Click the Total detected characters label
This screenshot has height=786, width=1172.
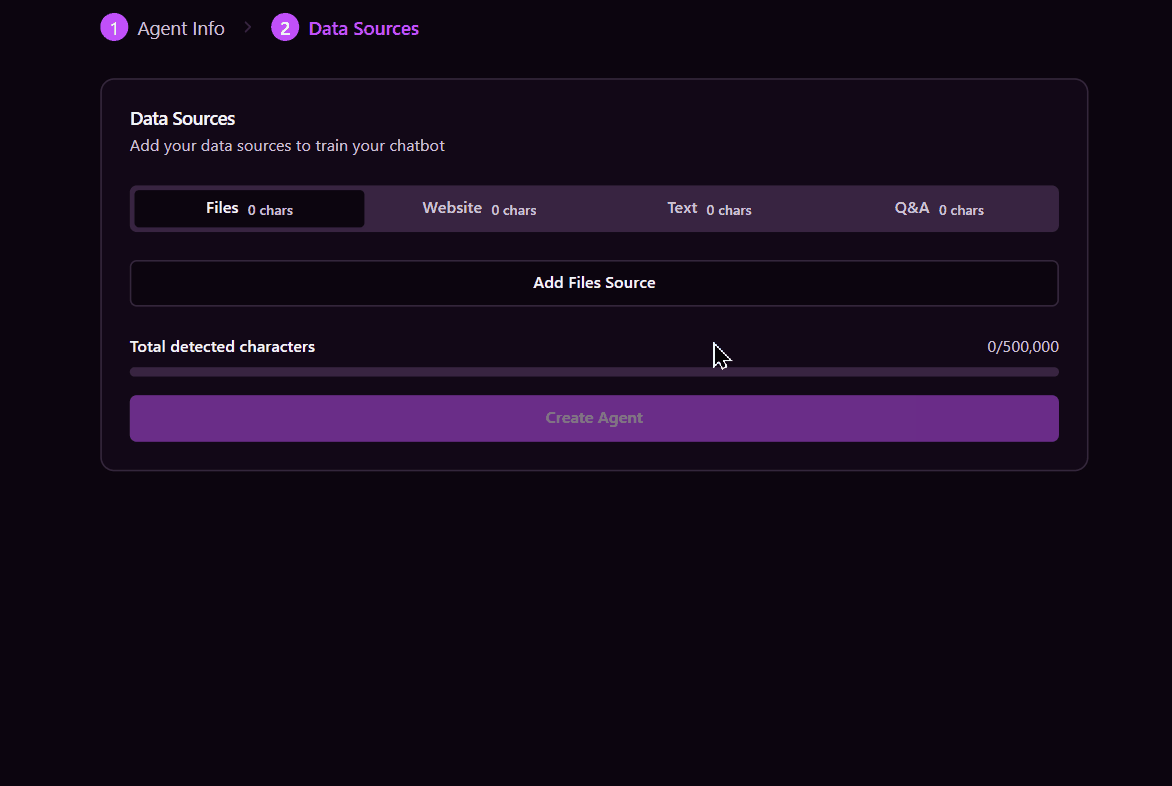[222, 347]
